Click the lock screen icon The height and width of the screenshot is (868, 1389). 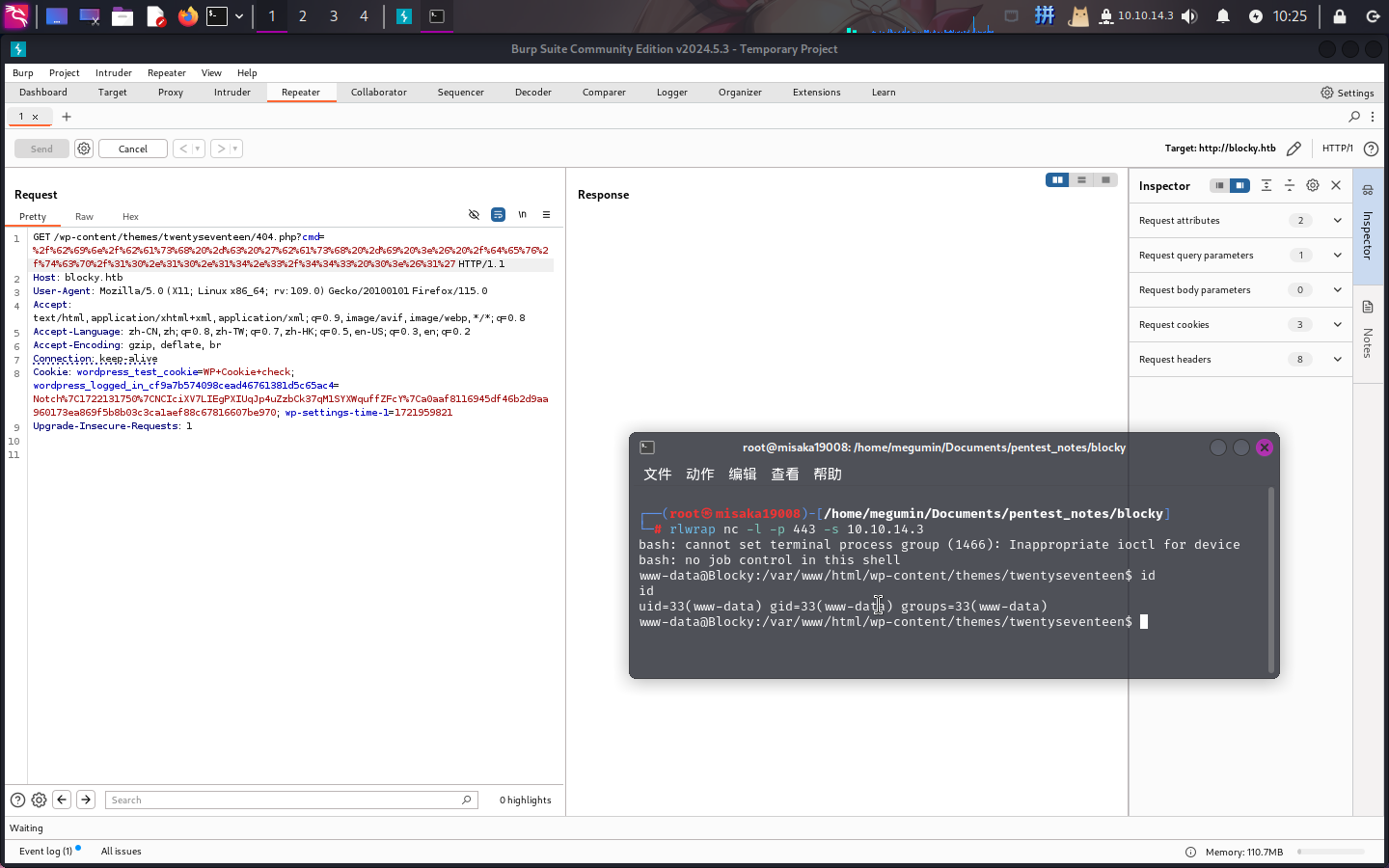coord(1340,15)
